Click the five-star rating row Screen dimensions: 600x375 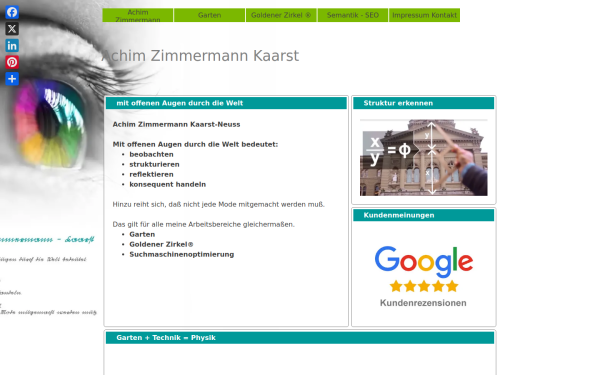click(424, 286)
